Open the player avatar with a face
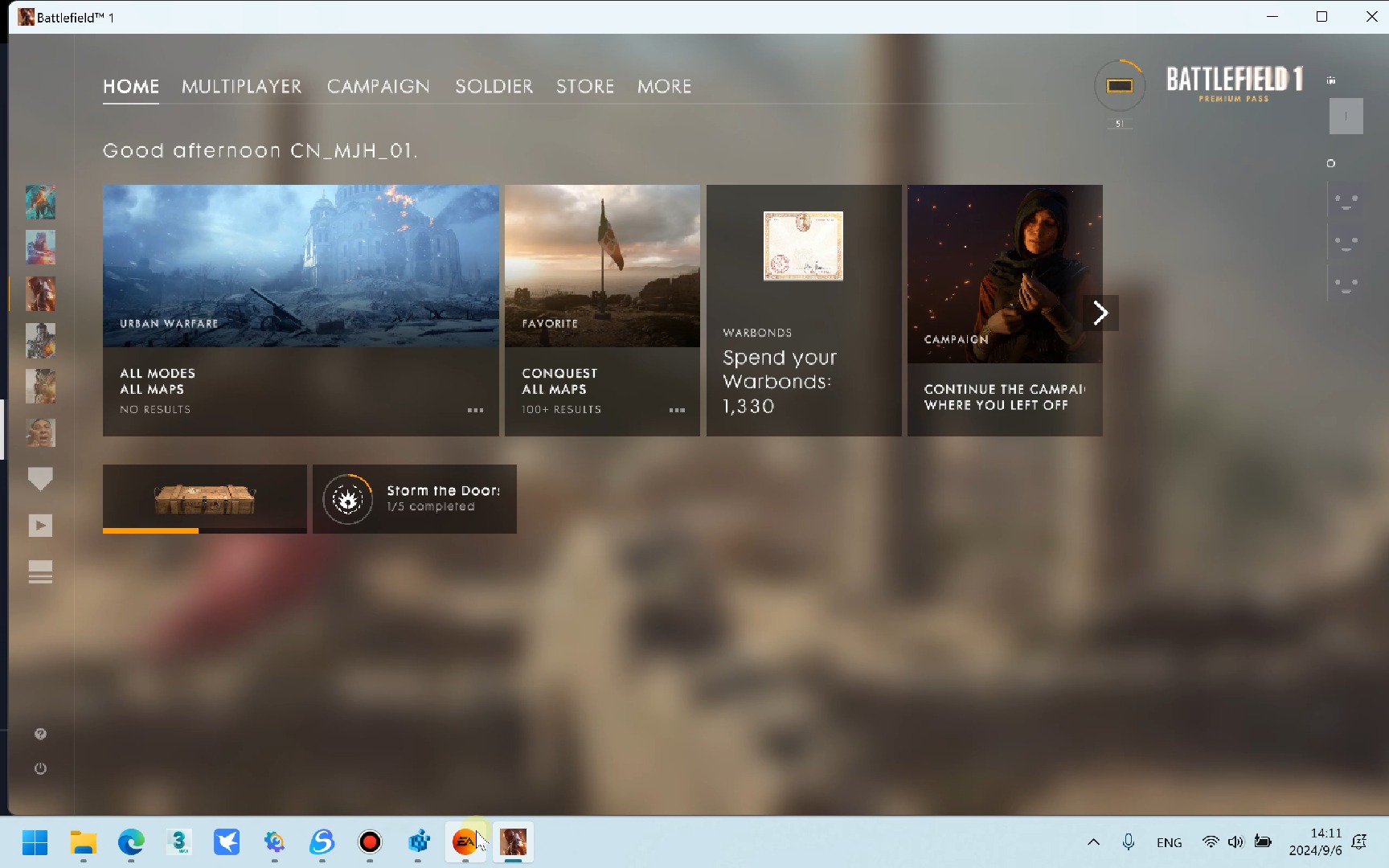The image size is (1389, 868). point(40,432)
